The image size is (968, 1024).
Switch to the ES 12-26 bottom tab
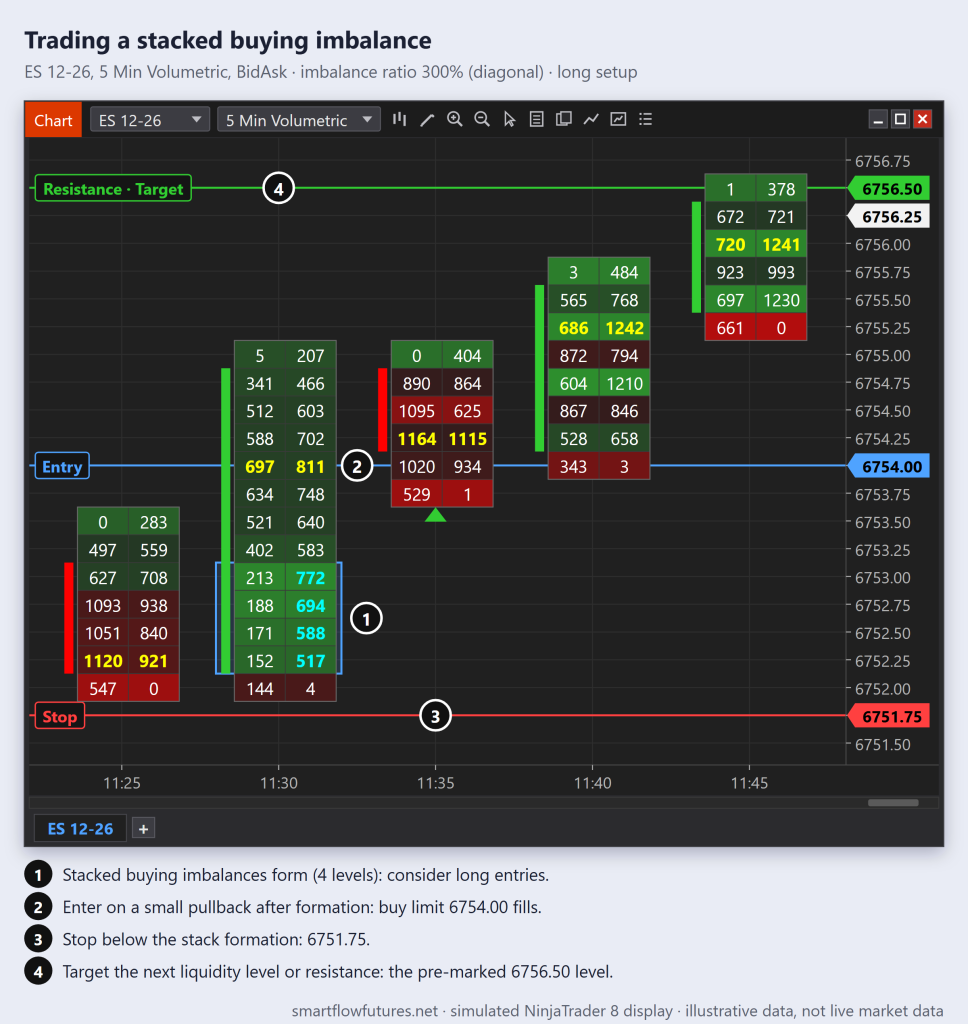tap(80, 829)
